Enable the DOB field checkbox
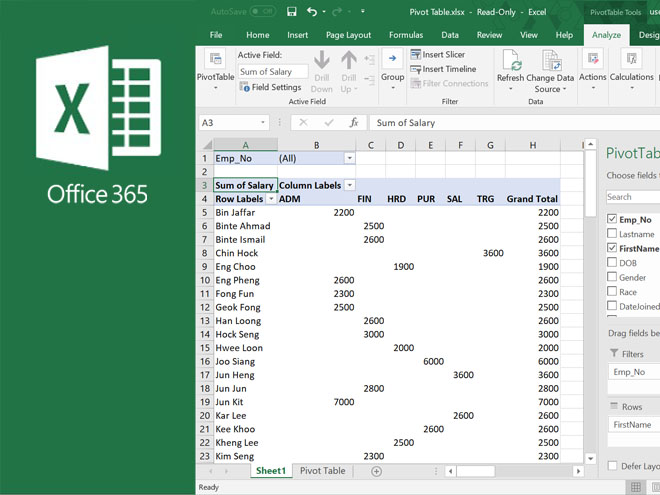Image resolution: width=660 pixels, height=495 pixels. coord(612,263)
